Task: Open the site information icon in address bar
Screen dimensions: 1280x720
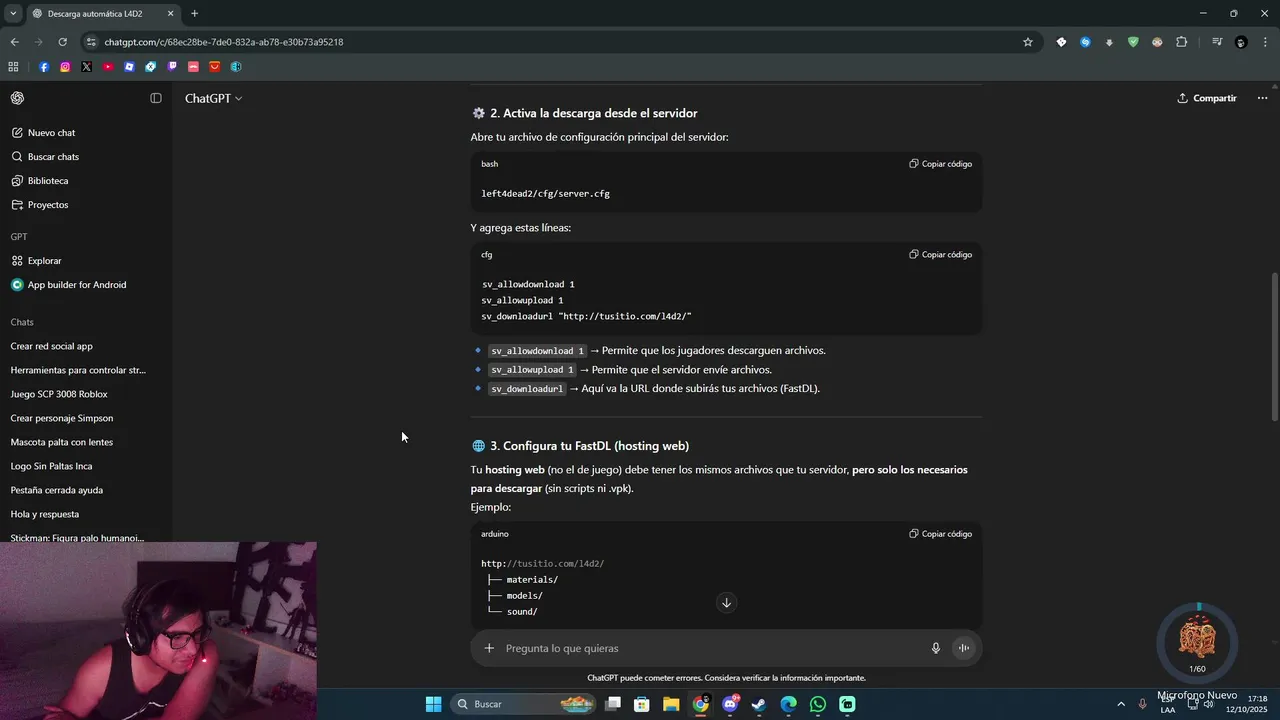Action: pos(91,42)
